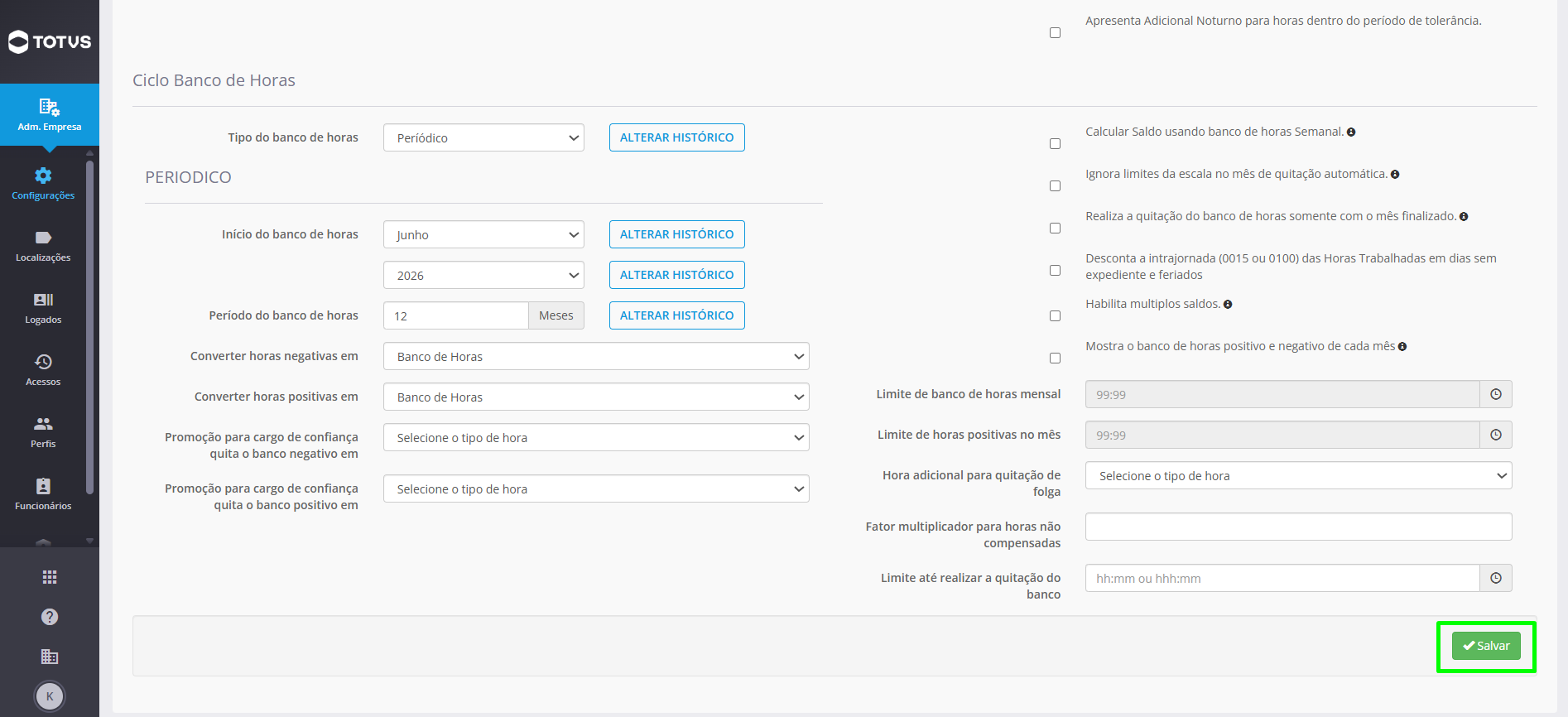
Task: Open Configurações in sidebar
Action: coord(43,184)
